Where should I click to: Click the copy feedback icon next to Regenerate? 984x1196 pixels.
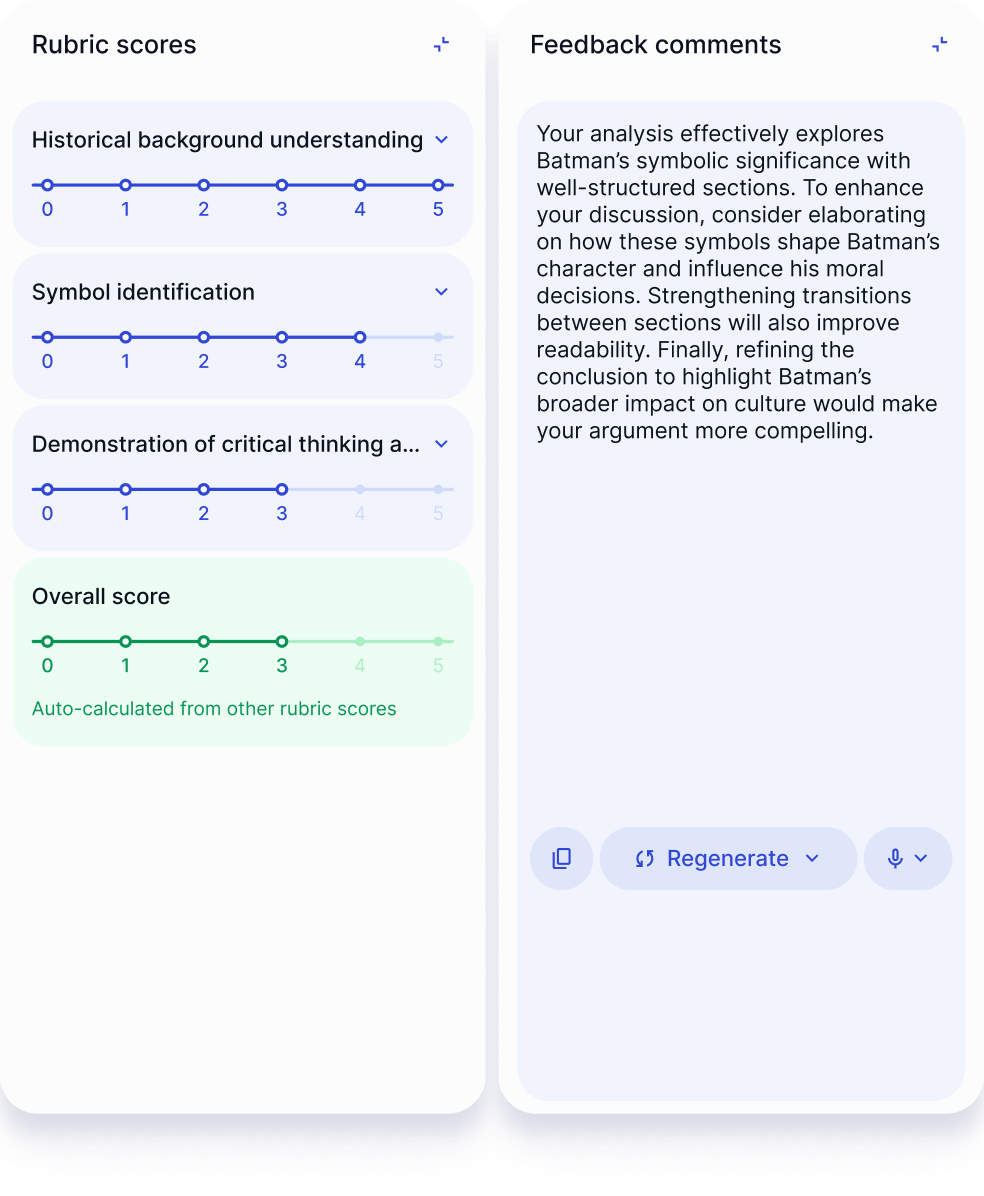click(561, 858)
